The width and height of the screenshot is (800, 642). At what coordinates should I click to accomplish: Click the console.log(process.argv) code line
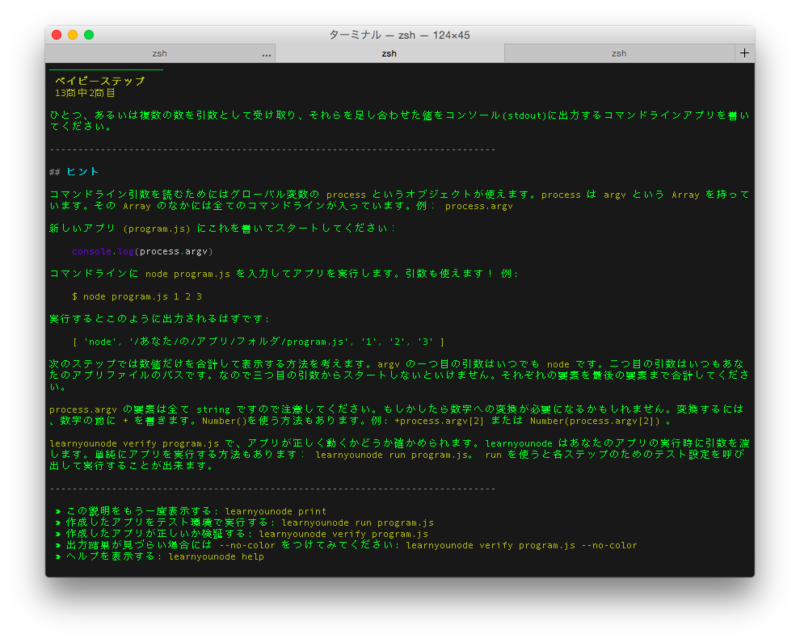tap(142, 251)
